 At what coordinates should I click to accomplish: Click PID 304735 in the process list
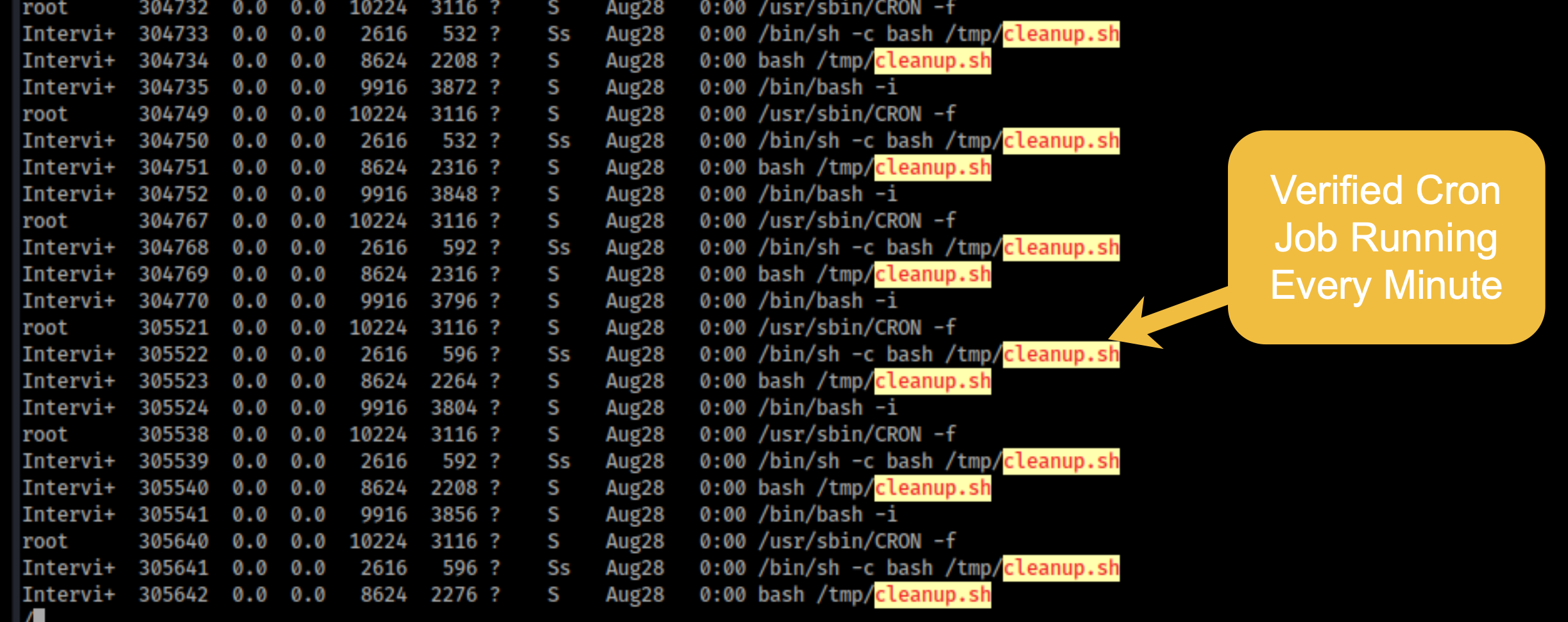(173, 87)
